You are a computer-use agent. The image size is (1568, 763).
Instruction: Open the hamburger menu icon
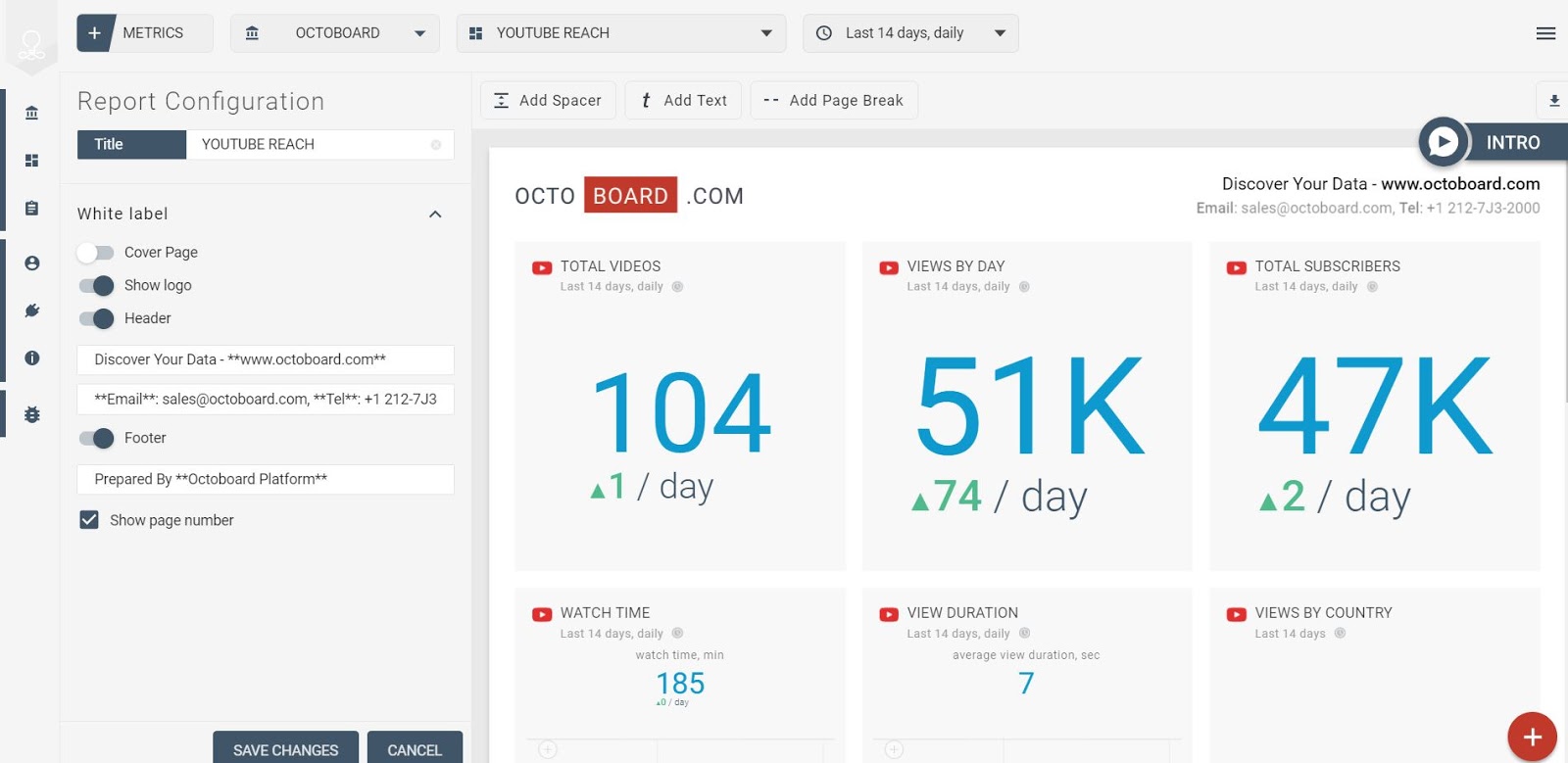1545,33
